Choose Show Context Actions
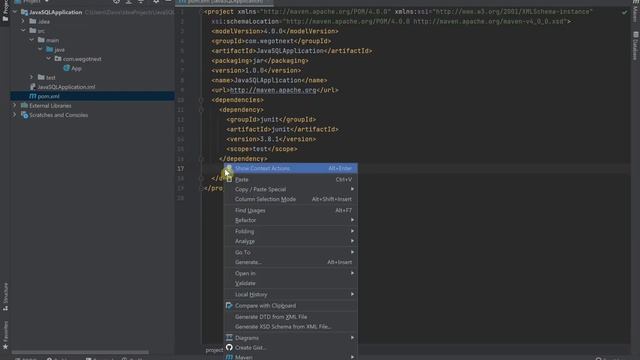Screen dimensions: 640x360 pos(291,168)
